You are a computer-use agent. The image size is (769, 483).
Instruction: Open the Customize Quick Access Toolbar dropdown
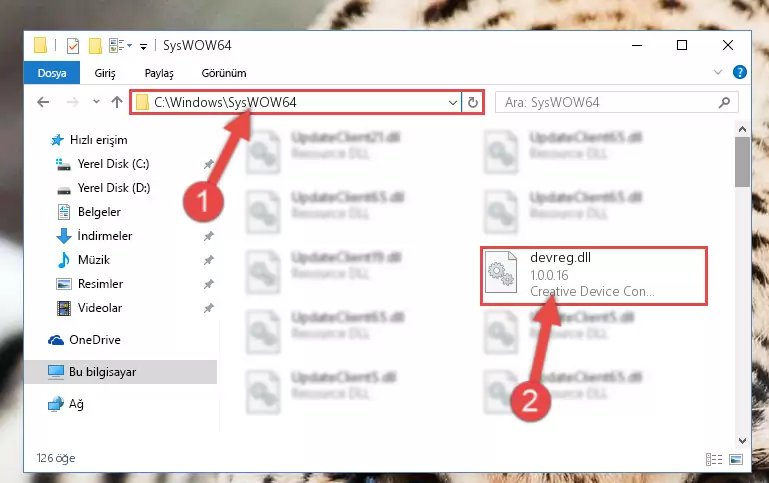[x=143, y=47]
